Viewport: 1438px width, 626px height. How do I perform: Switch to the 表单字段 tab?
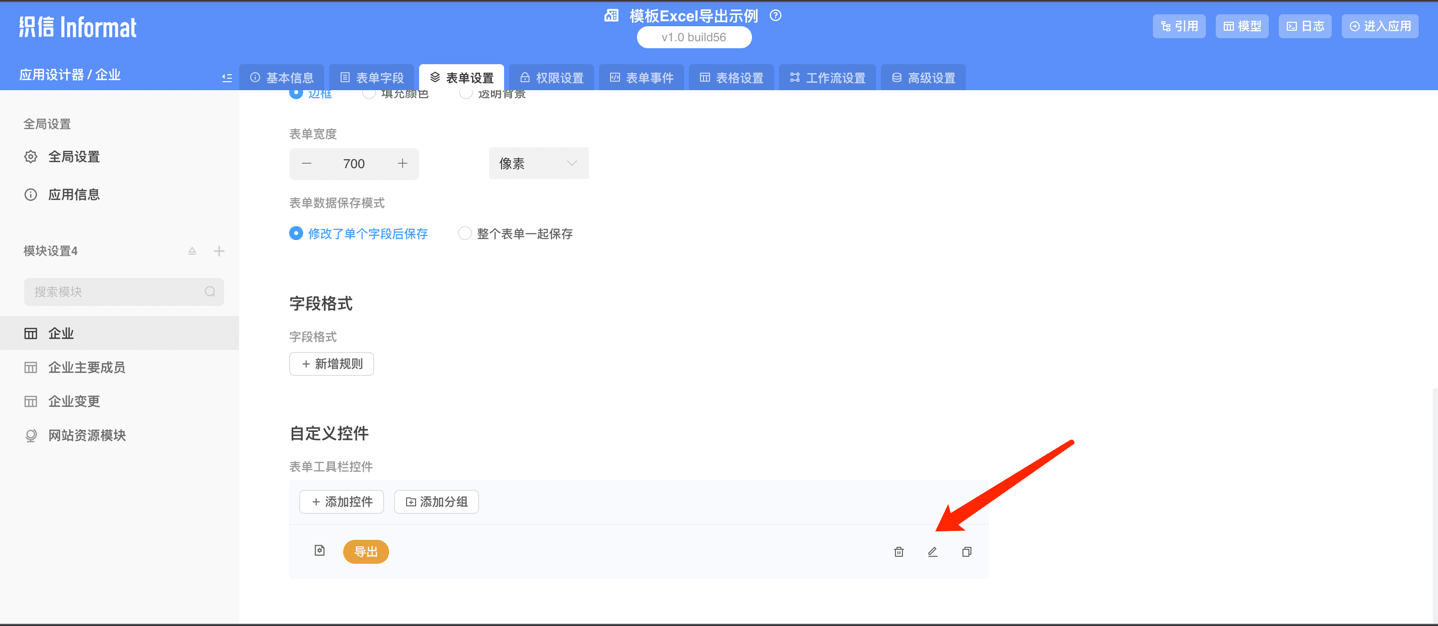[x=370, y=77]
